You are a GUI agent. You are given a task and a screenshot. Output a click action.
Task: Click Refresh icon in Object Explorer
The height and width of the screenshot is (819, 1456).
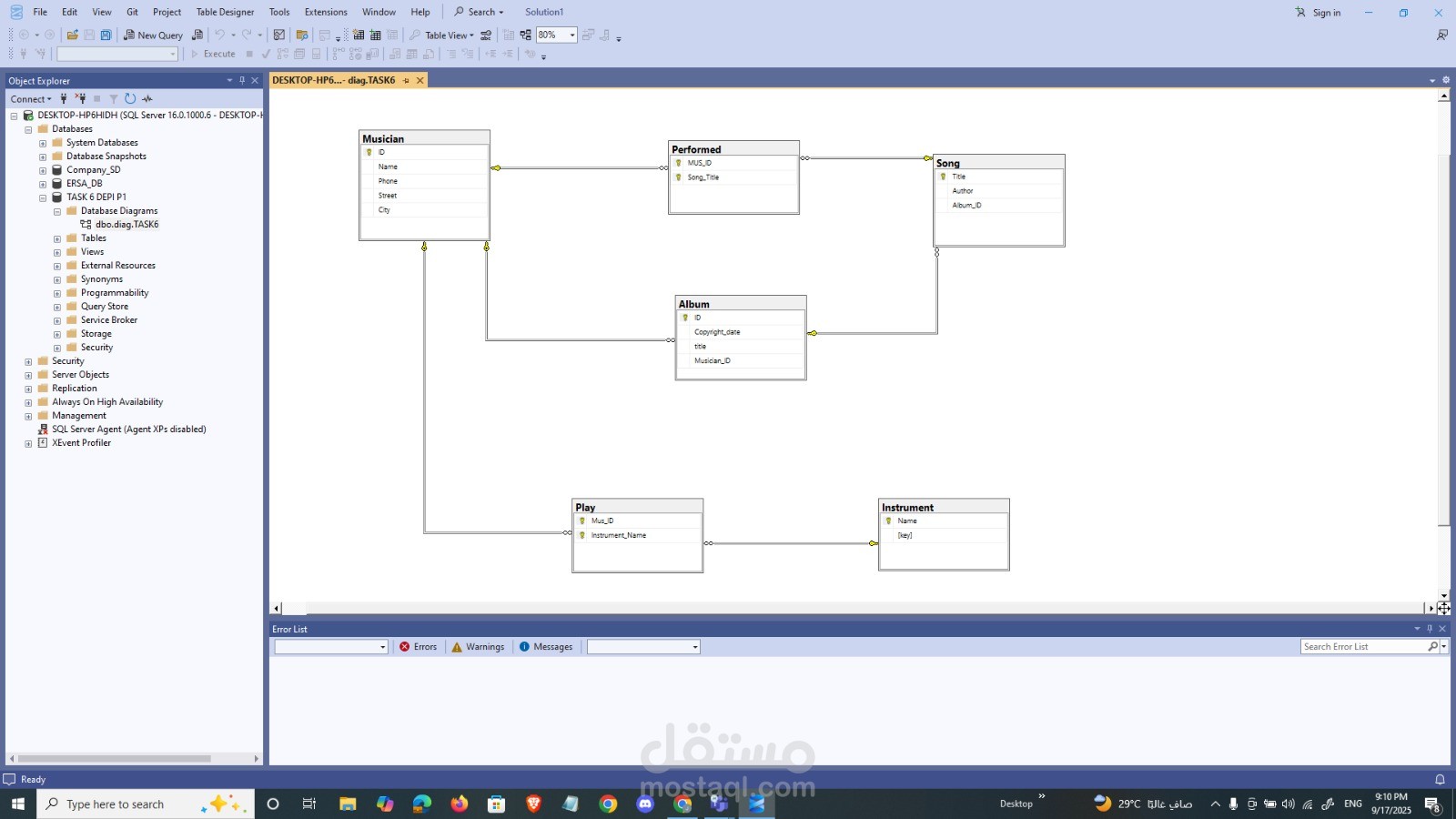[x=130, y=98]
